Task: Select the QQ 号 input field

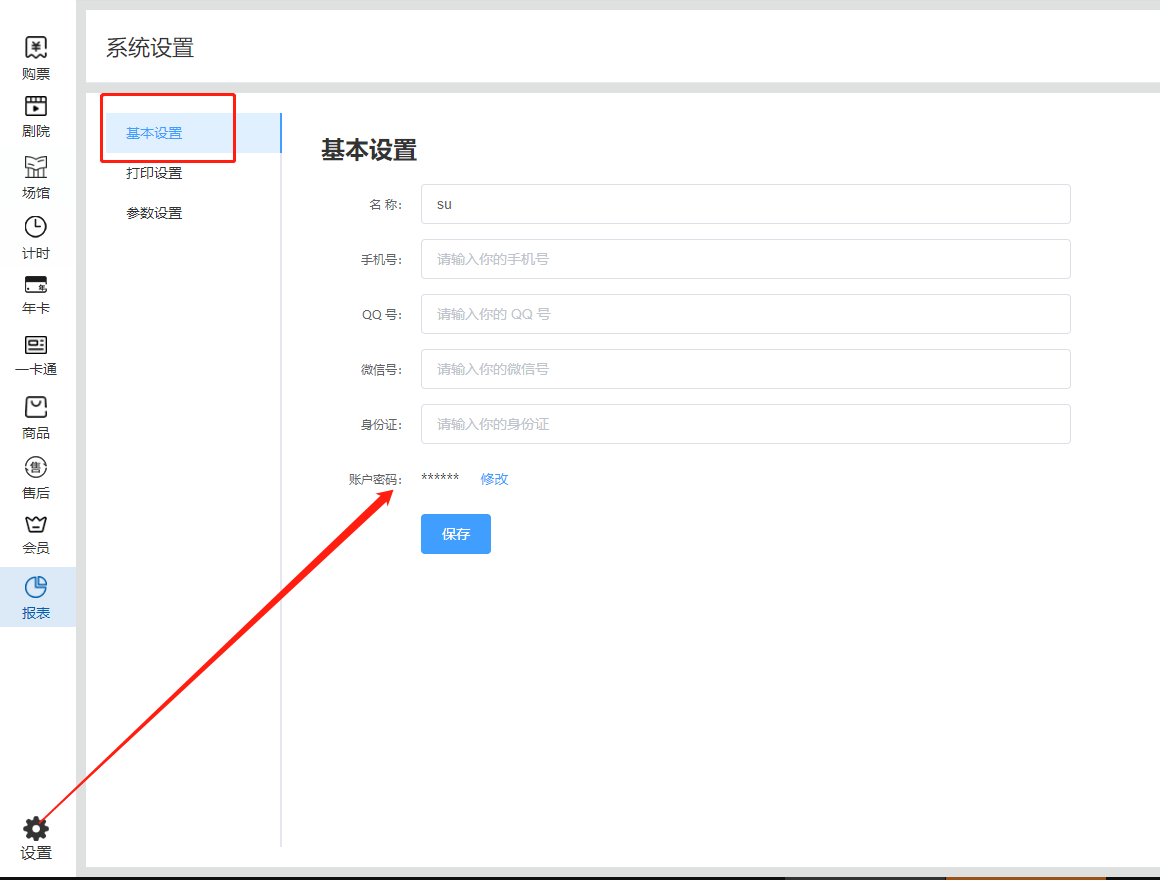Action: [745, 314]
